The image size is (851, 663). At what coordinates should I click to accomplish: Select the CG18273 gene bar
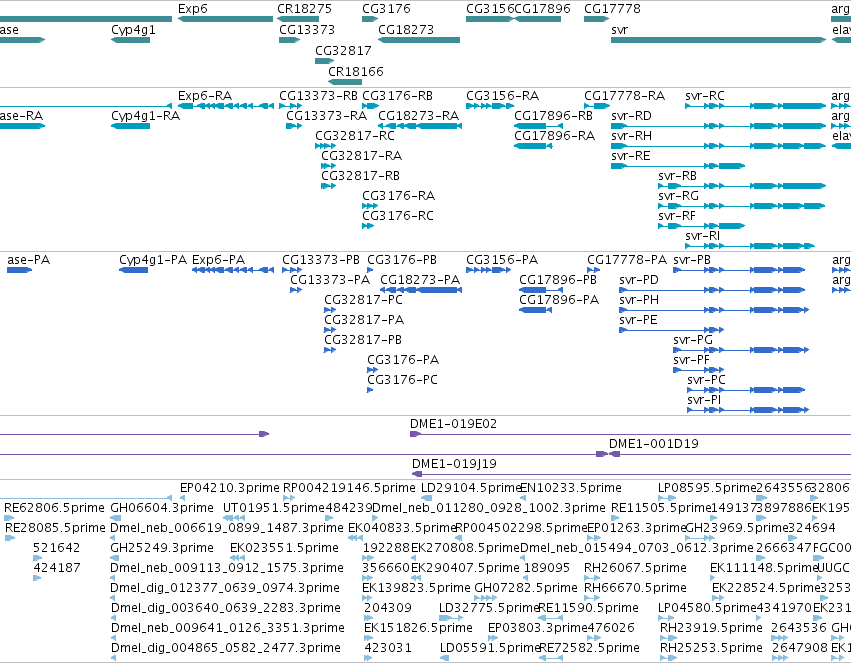419,40
